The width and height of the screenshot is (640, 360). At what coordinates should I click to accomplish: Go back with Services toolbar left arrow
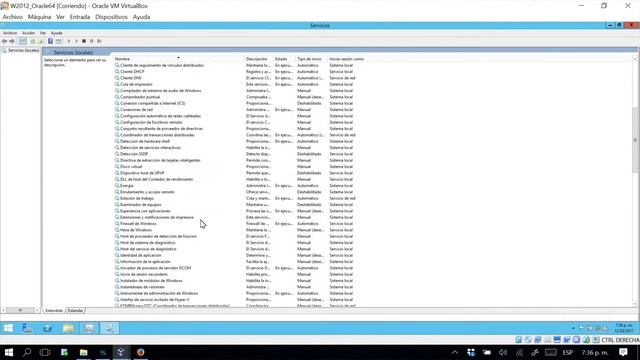point(4,41)
